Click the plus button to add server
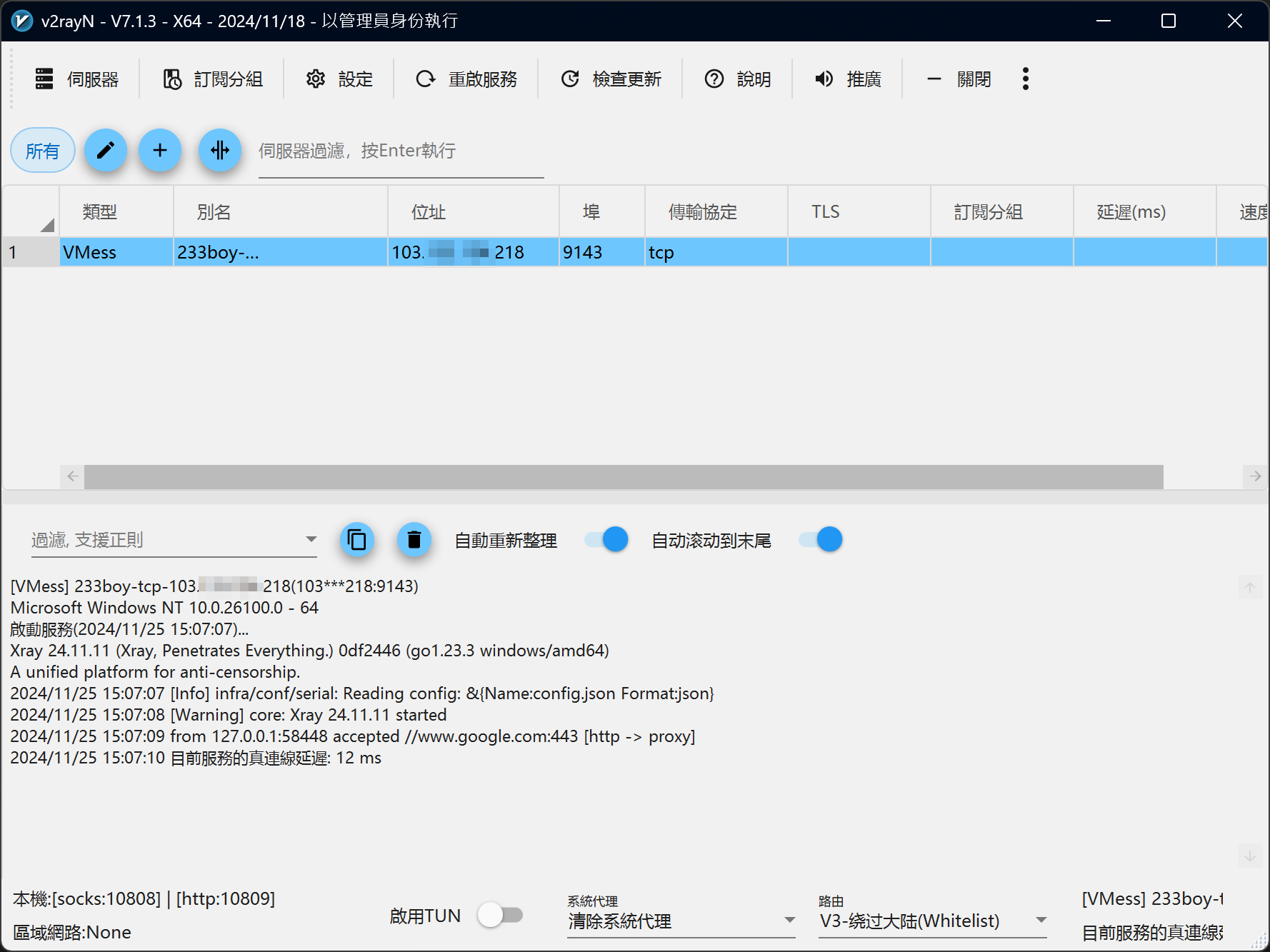Image resolution: width=1270 pixels, height=952 pixels. (x=160, y=151)
